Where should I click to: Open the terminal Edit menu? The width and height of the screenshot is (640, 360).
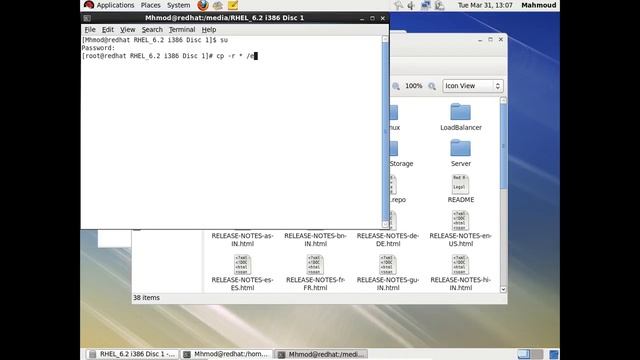click(x=108, y=29)
